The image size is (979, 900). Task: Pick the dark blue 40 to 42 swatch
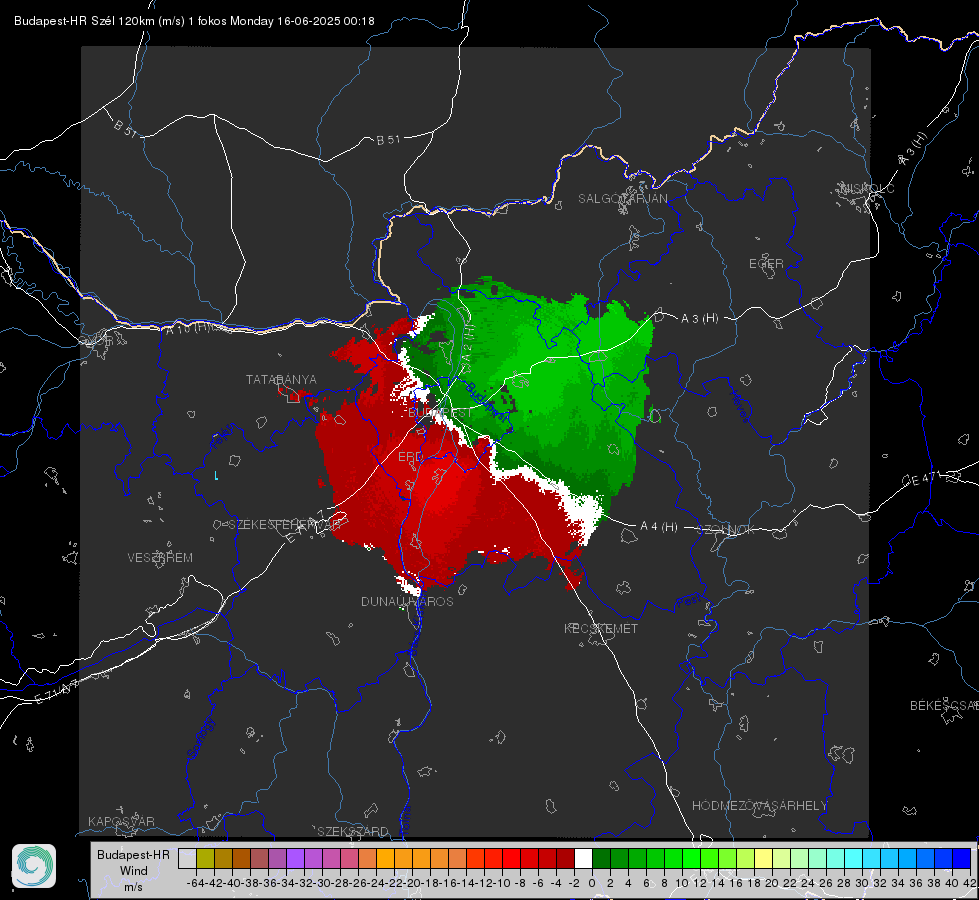pos(962,858)
